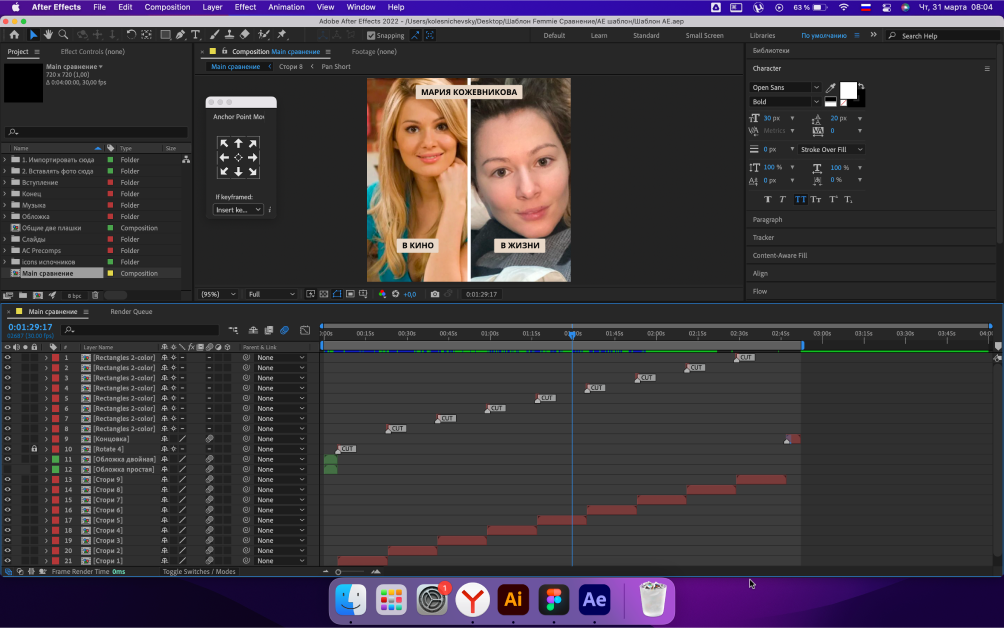Image resolution: width=1004 pixels, height=628 pixels.
Task: Toggle visibility of the Концовка layer
Action: click(7, 439)
